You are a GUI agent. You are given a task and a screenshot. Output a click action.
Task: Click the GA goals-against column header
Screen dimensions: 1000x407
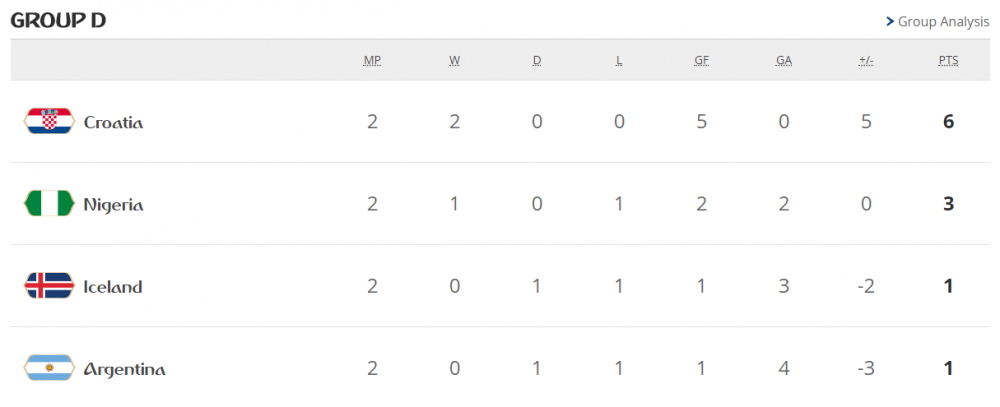(784, 61)
